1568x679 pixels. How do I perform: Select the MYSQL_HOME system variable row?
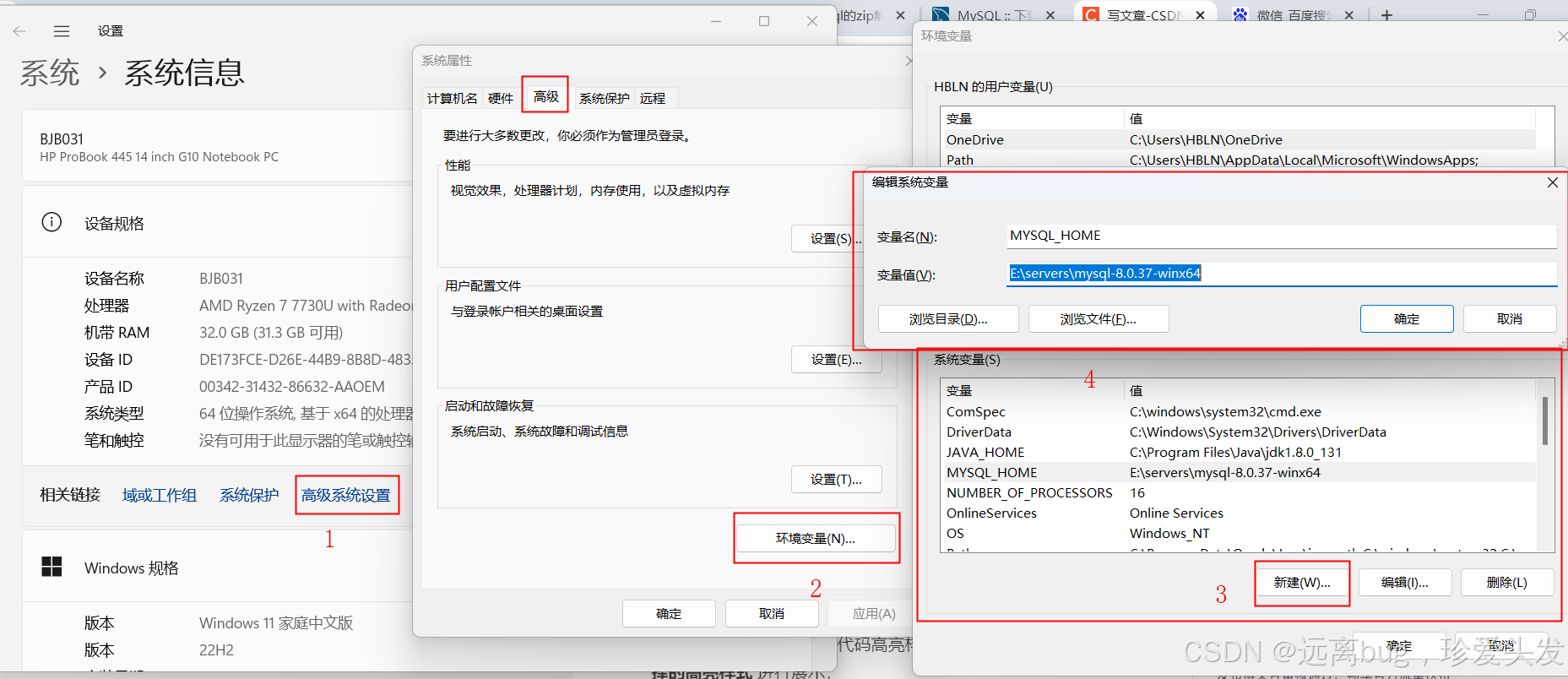[x=1238, y=473]
